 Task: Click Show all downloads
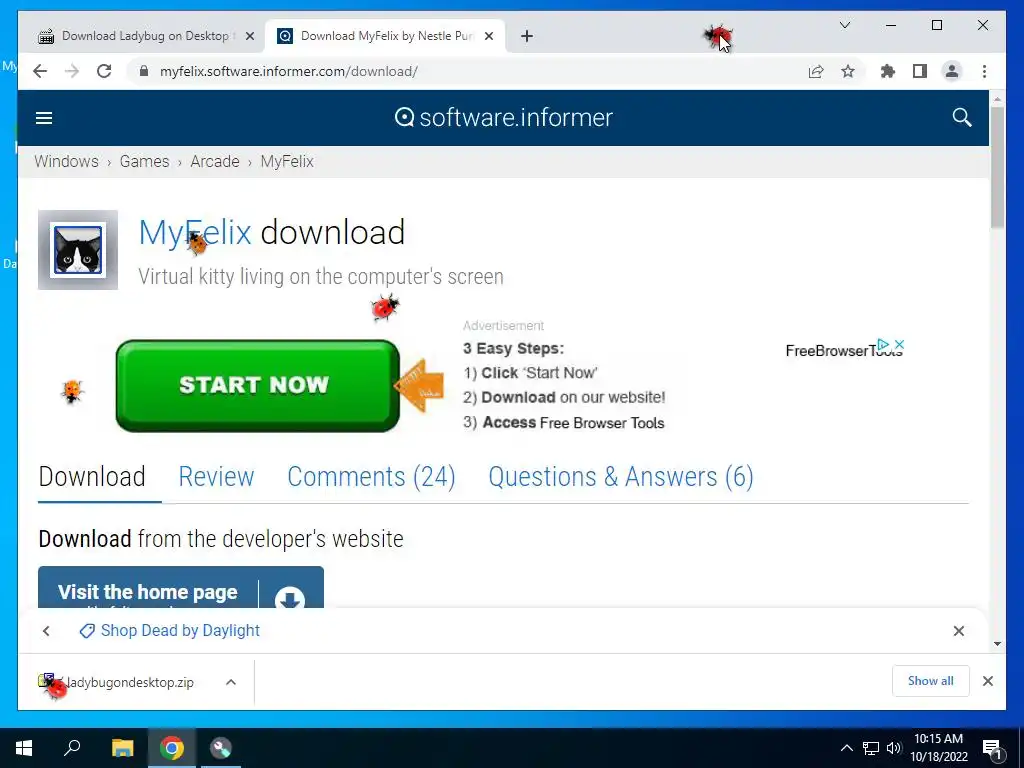(x=931, y=681)
